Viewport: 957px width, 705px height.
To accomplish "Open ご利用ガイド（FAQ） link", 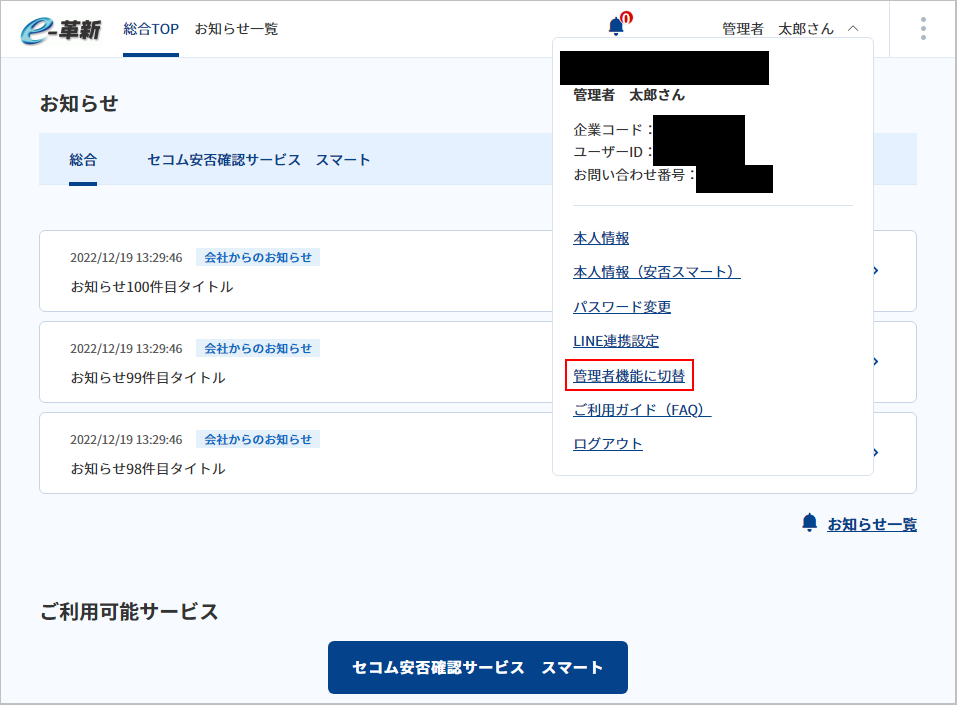I will (642, 410).
